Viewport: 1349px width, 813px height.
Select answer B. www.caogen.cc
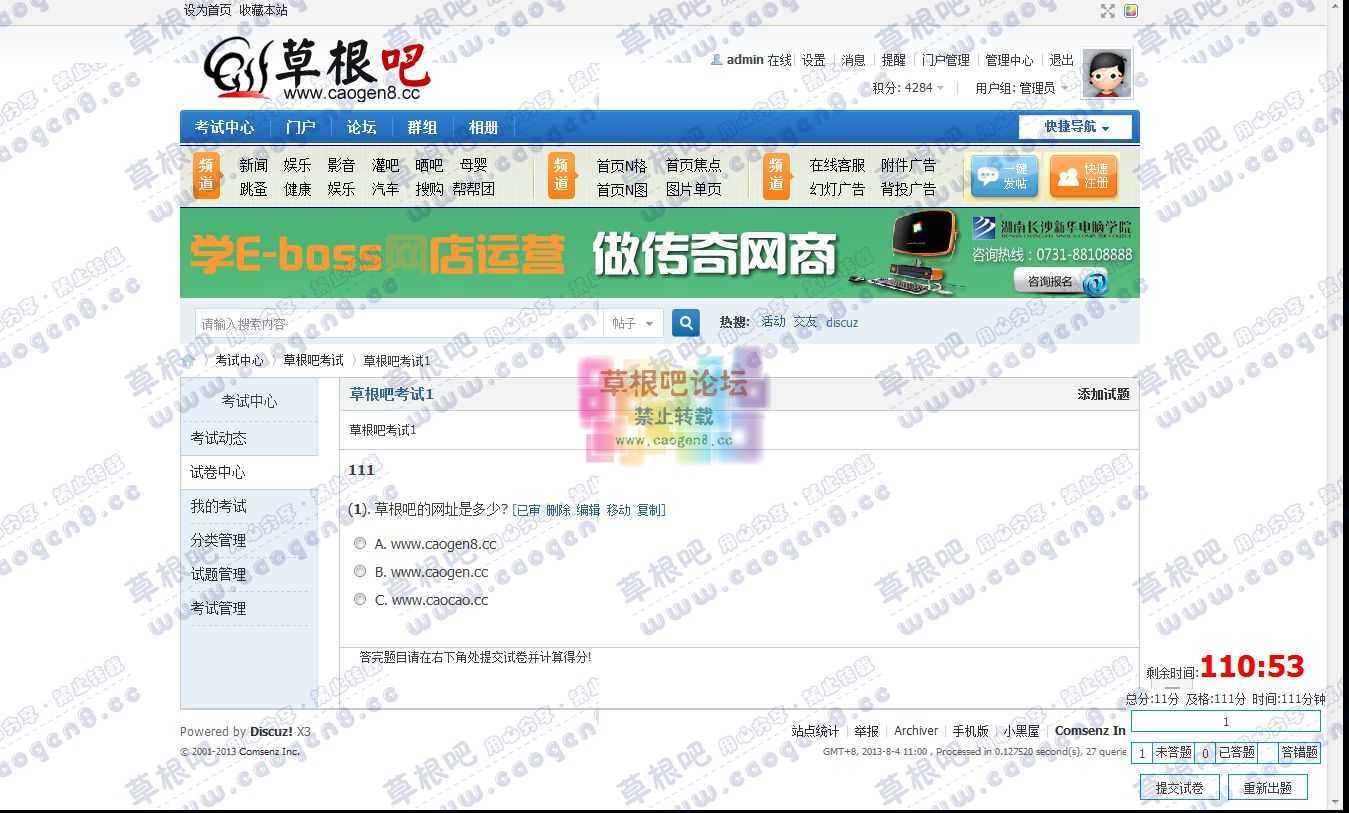point(360,572)
